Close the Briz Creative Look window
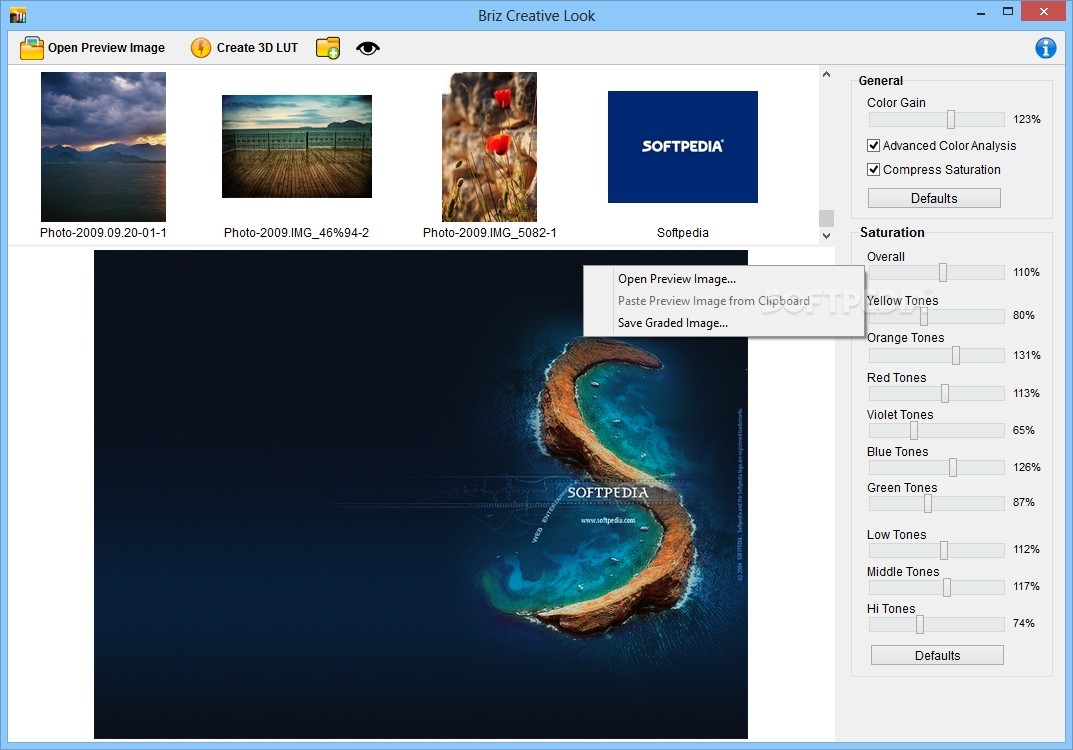 pos(1044,12)
